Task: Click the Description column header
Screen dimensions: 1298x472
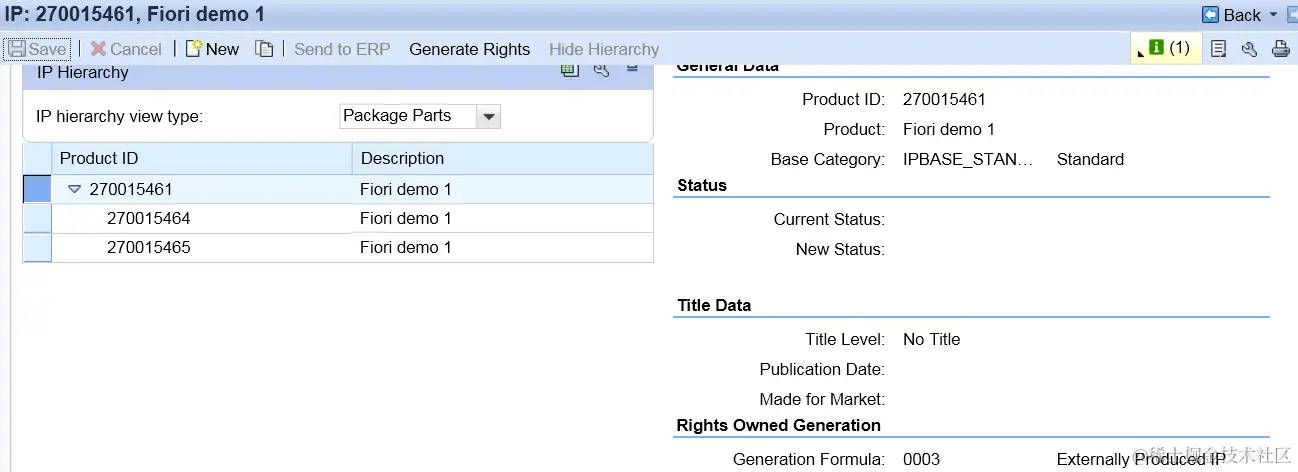Action: click(x=503, y=158)
